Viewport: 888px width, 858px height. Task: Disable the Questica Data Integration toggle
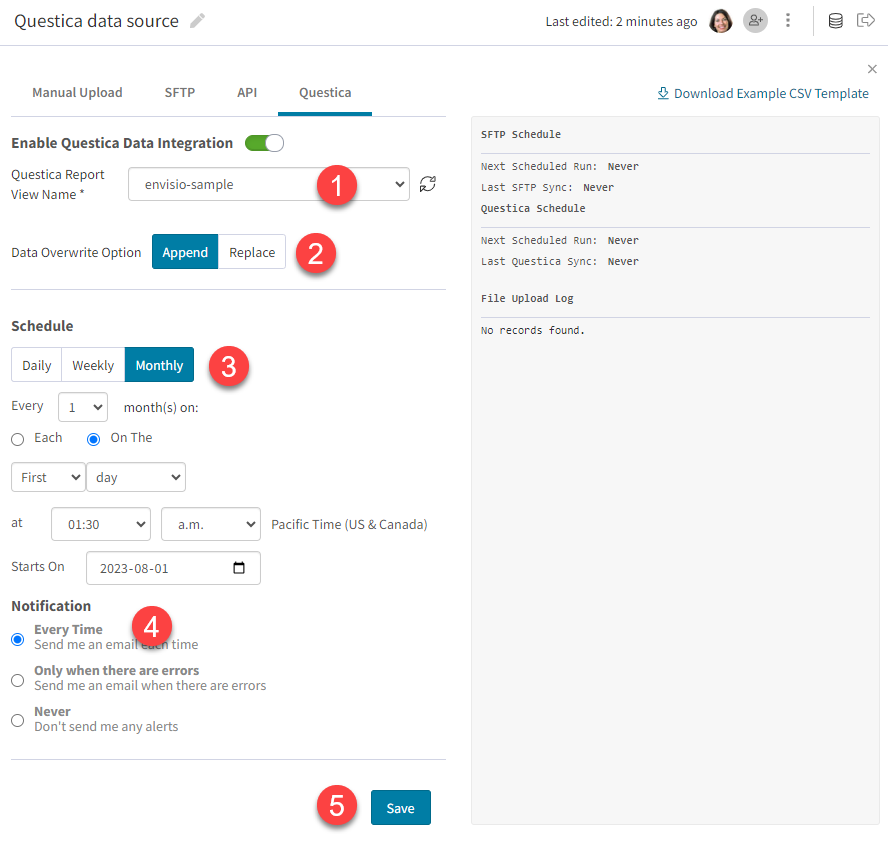[264, 143]
